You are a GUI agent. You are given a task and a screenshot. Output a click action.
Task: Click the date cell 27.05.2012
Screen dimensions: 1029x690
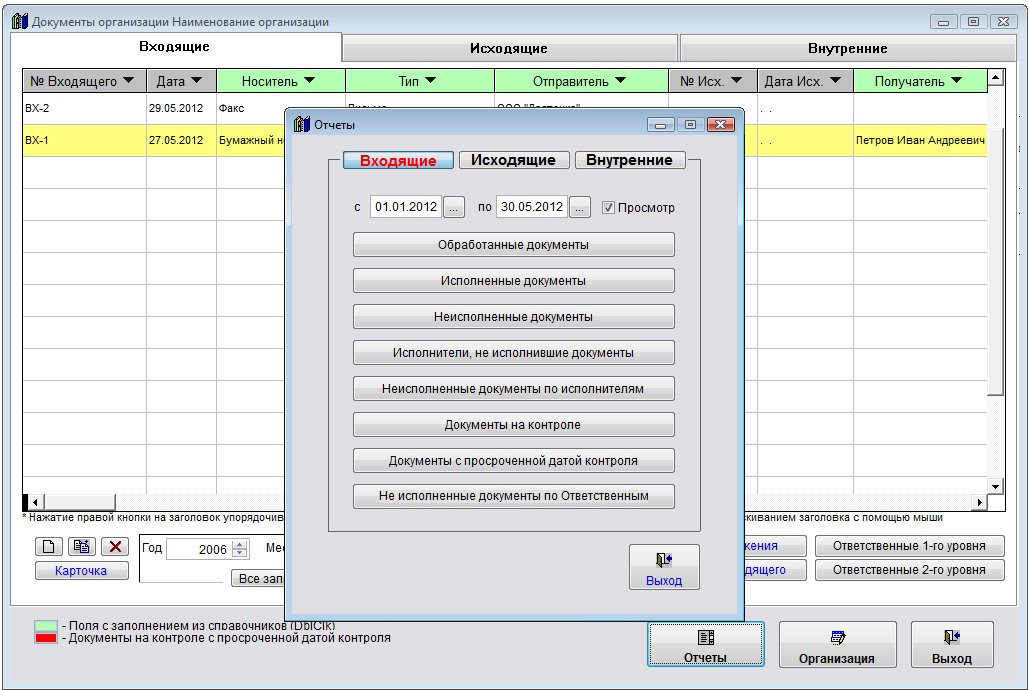pos(181,140)
